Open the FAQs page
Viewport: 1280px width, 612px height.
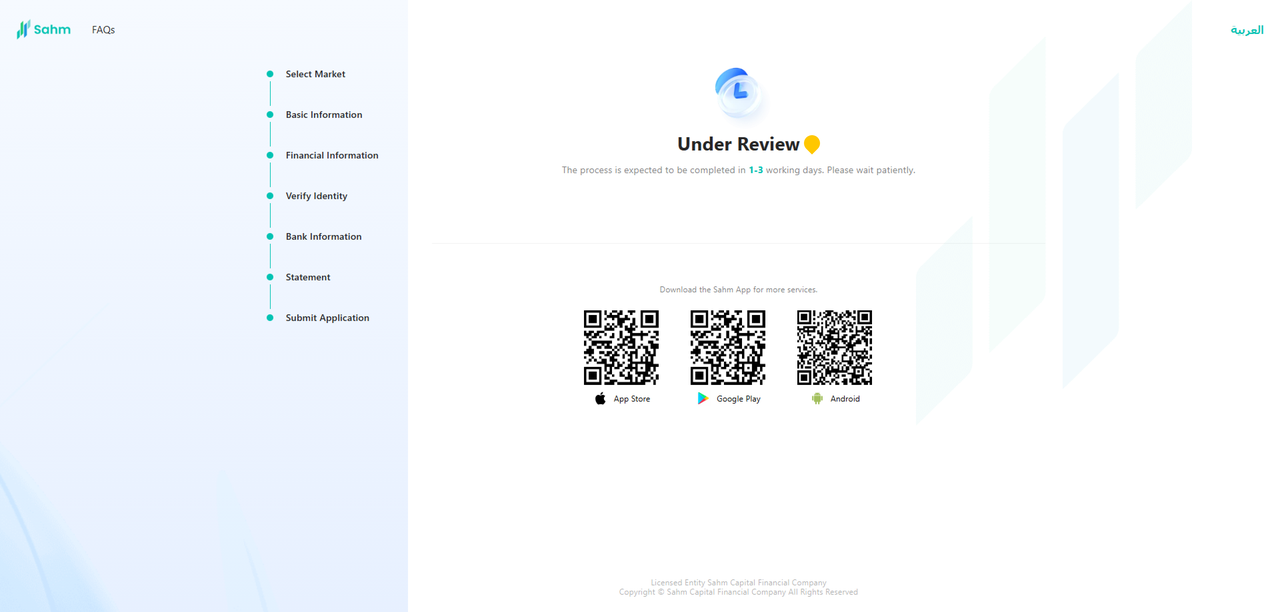pos(103,30)
